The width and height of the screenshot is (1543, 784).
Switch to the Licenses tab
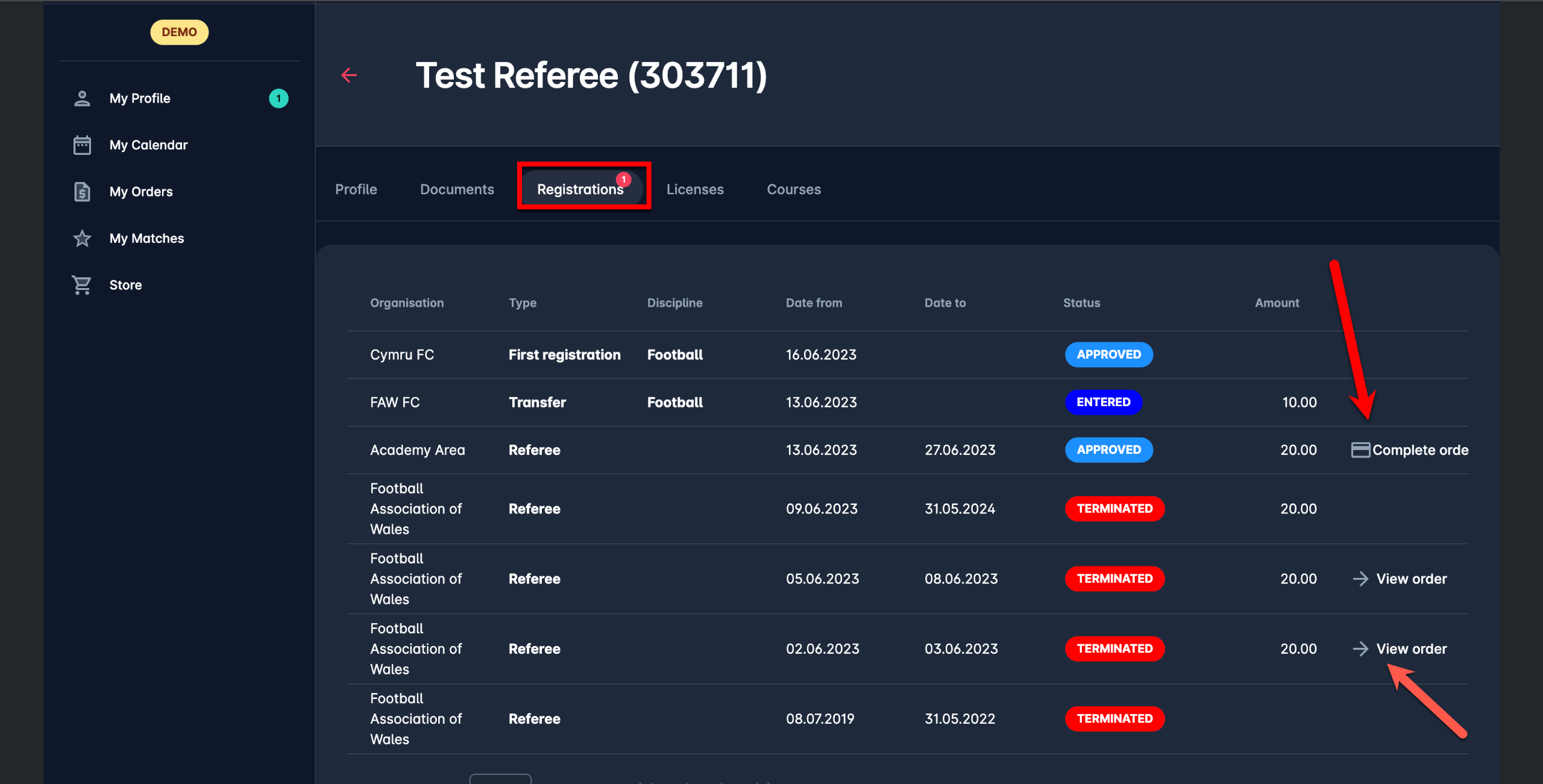click(x=694, y=190)
